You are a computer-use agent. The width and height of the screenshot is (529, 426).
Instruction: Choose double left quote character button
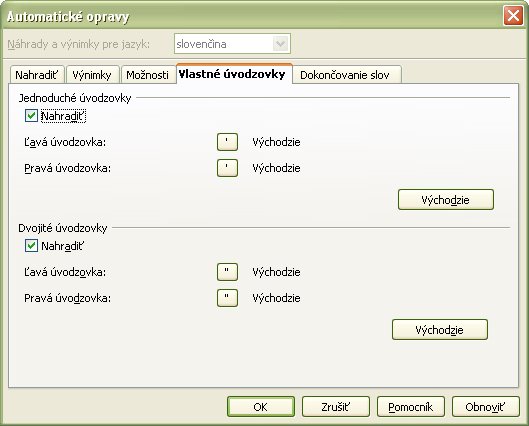227,272
